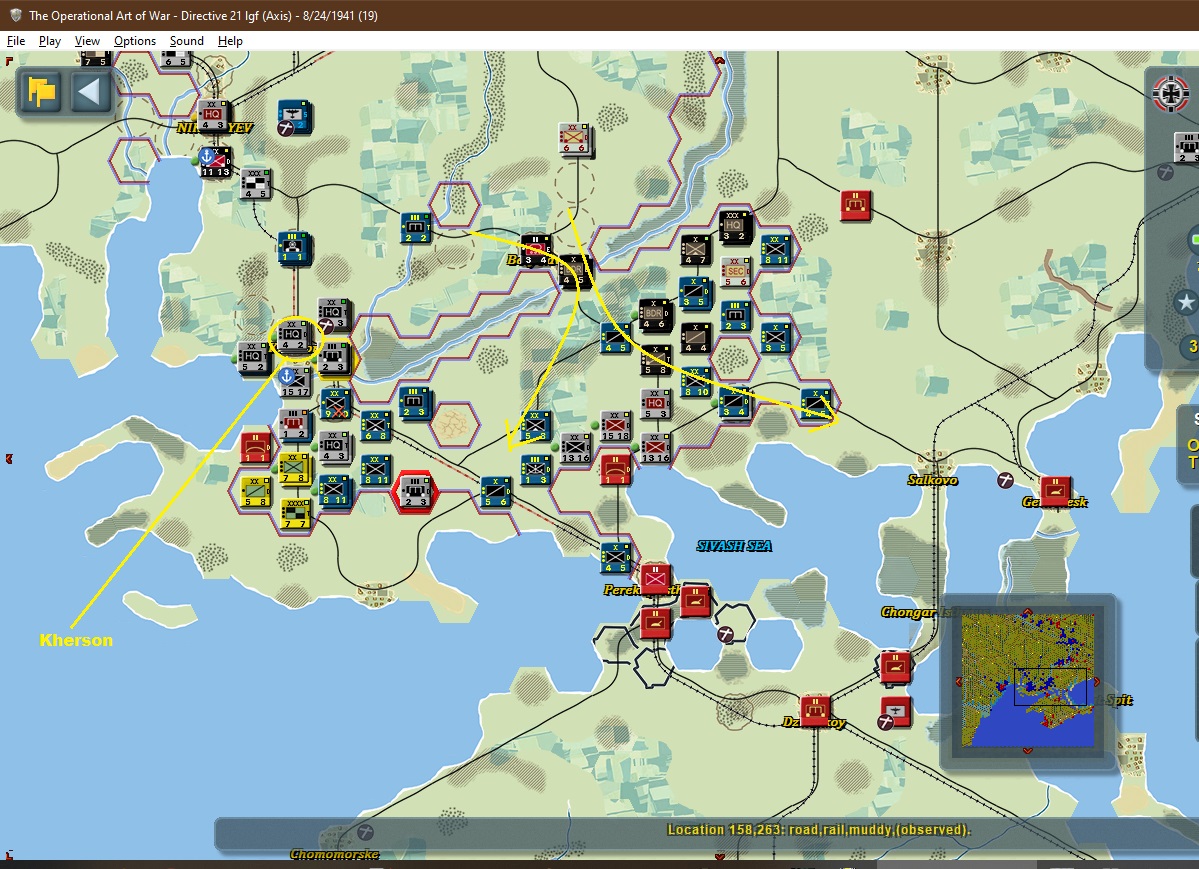Screen dimensions: 1199x869
Task: Select the red unit near Chongar
Action: pyautogui.click(x=894, y=667)
